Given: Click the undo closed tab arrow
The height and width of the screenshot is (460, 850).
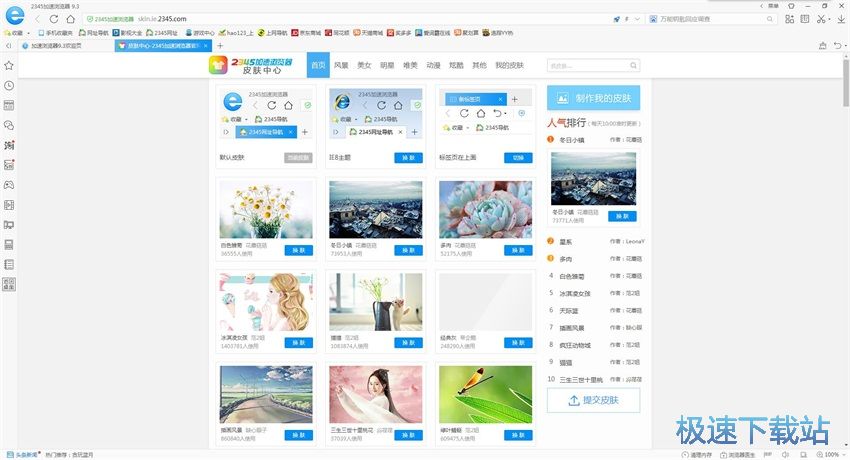Looking at the screenshot, I should 838,46.
